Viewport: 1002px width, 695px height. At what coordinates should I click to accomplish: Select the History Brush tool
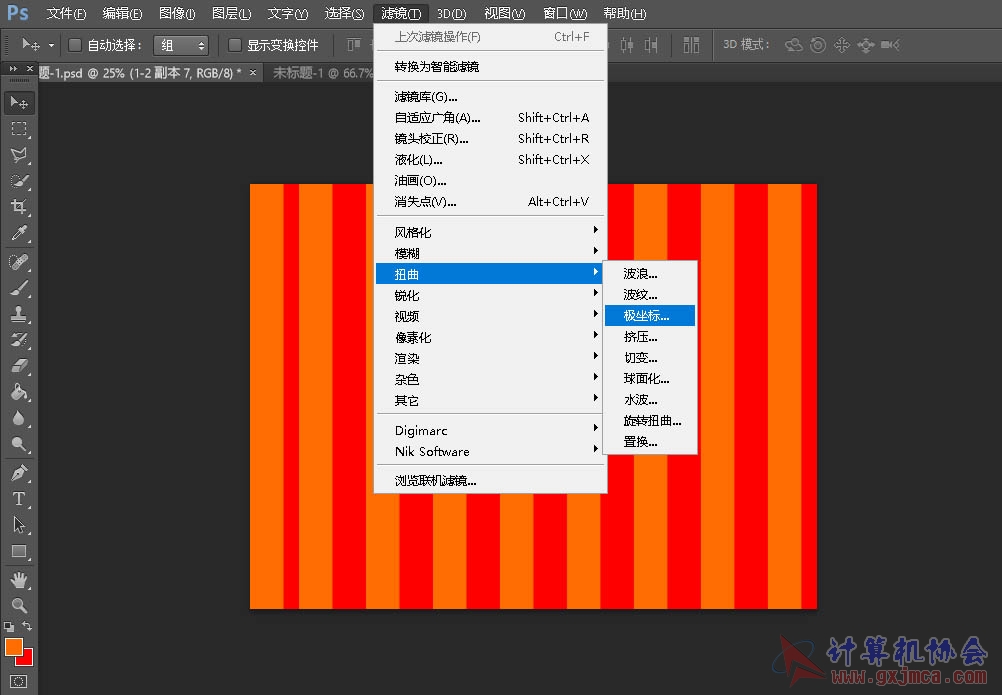(19, 340)
